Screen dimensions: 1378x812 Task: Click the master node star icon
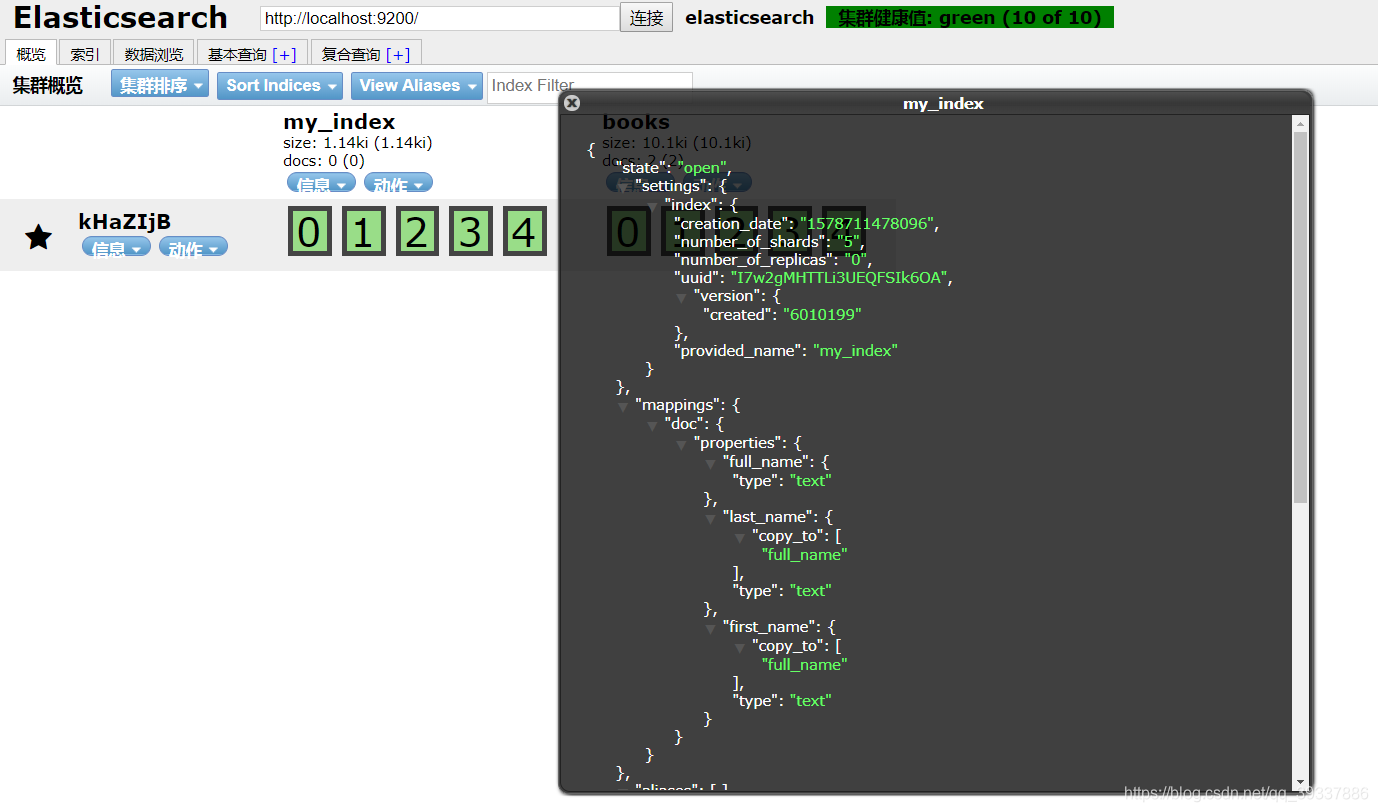(x=38, y=237)
